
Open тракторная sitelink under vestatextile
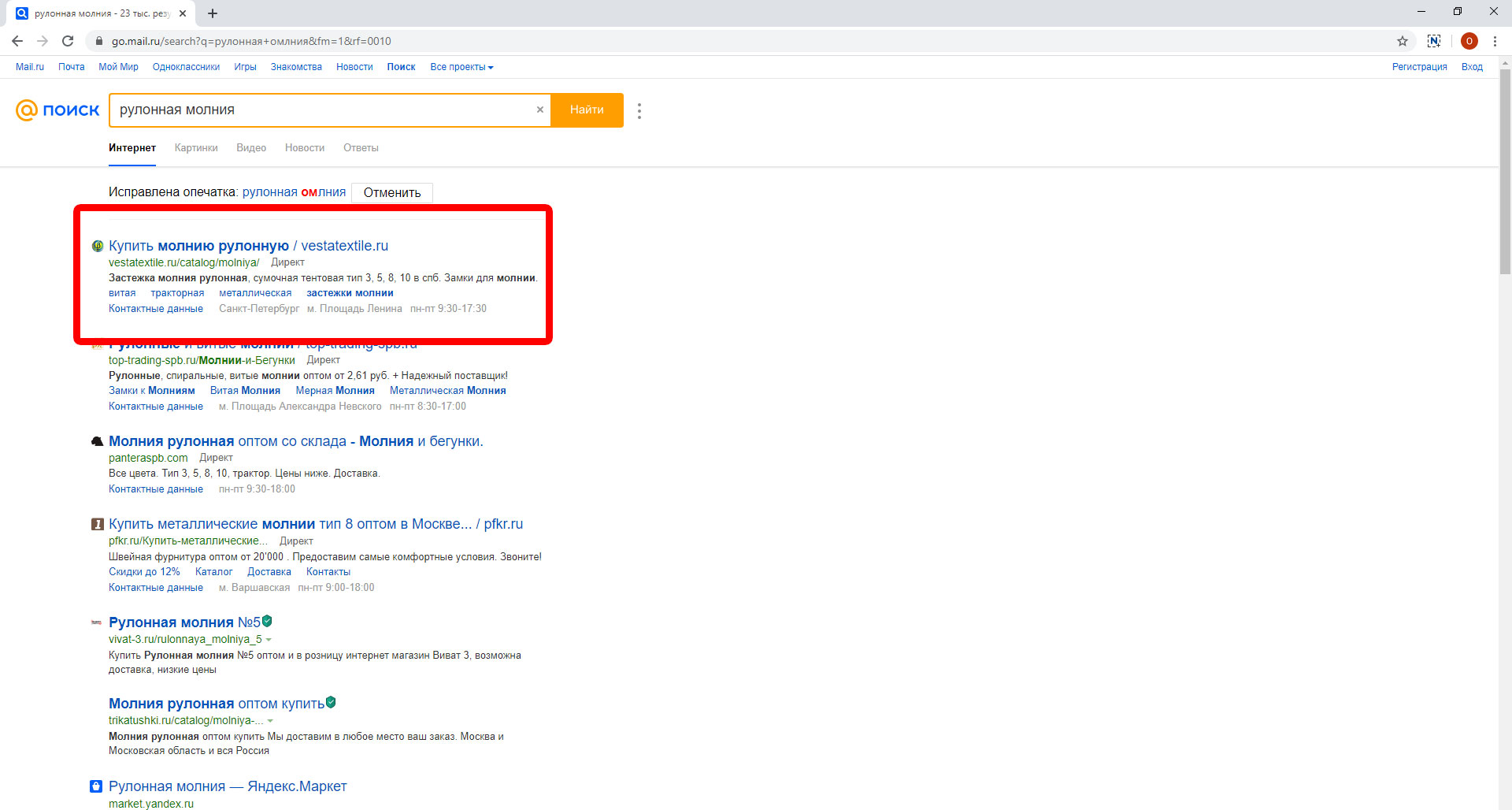(177, 293)
